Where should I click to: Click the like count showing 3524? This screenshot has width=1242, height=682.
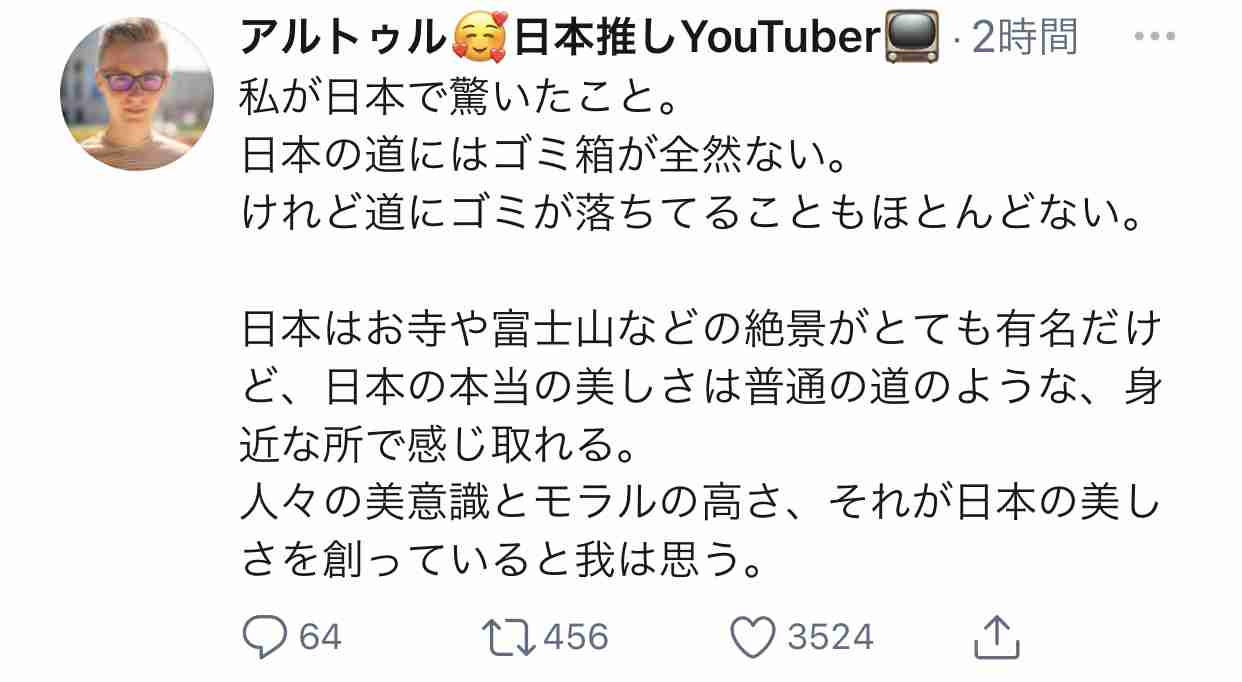tap(828, 633)
